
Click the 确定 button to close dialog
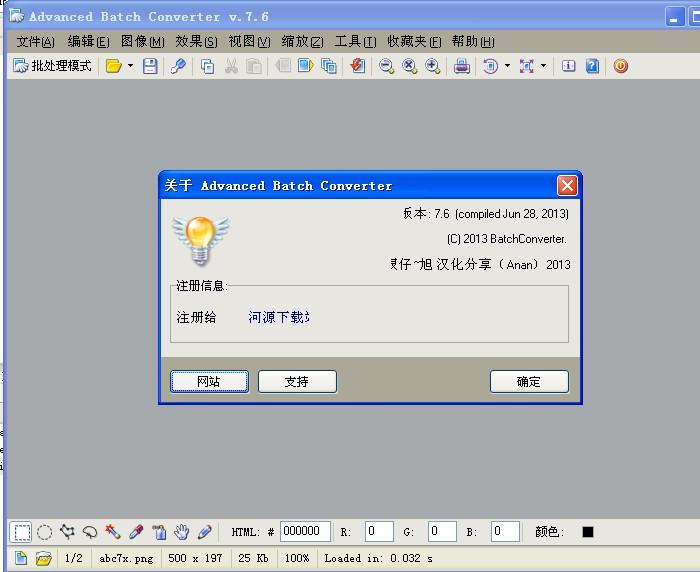pos(529,381)
